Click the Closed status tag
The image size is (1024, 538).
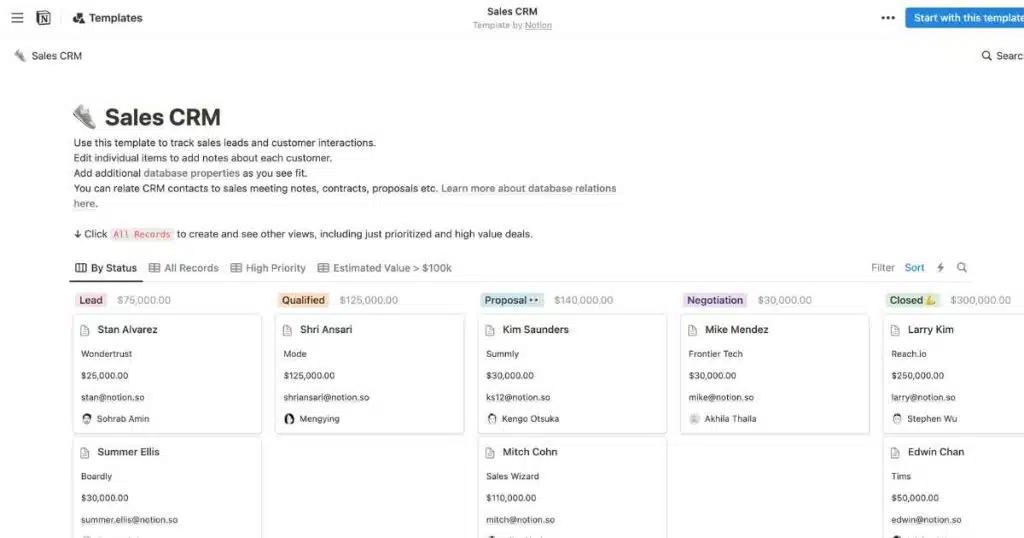(x=912, y=300)
